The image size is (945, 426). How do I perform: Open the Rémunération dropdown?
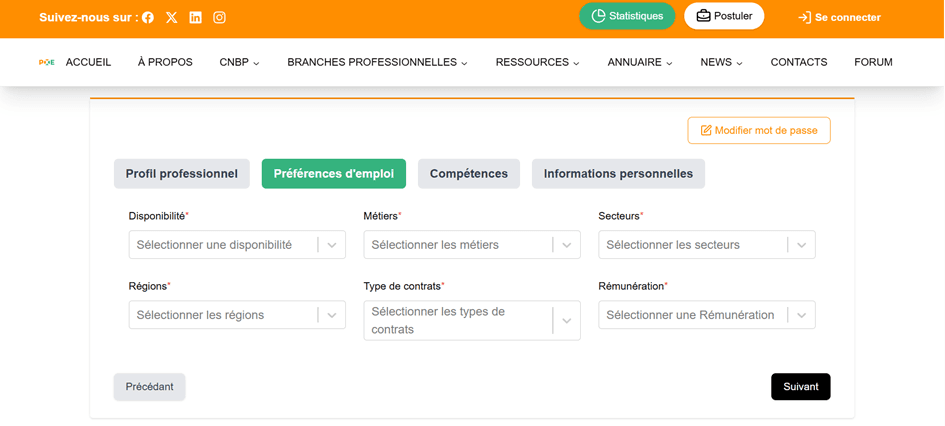(x=706, y=315)
